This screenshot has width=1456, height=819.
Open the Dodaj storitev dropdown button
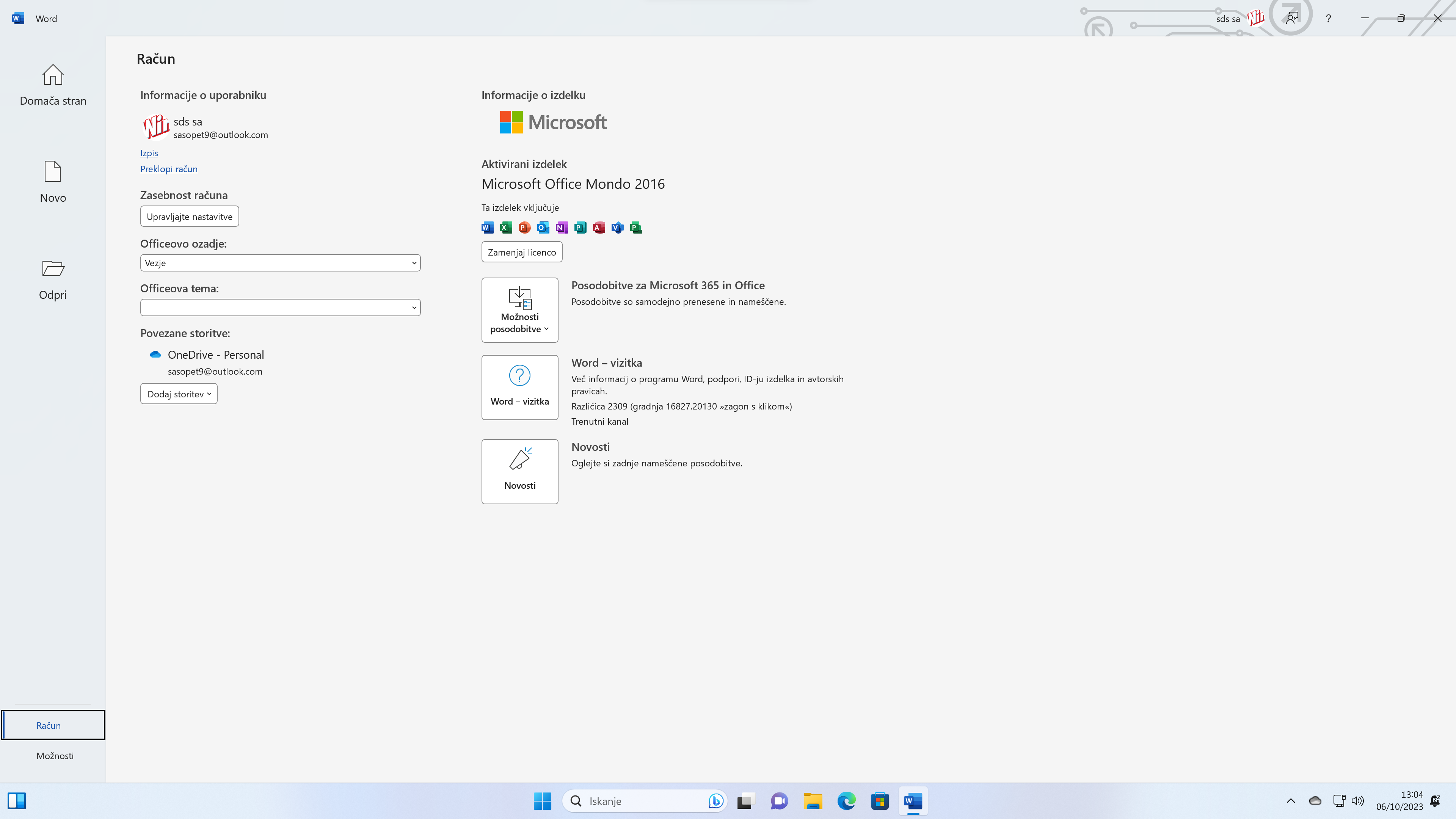[x=179, y=394]
